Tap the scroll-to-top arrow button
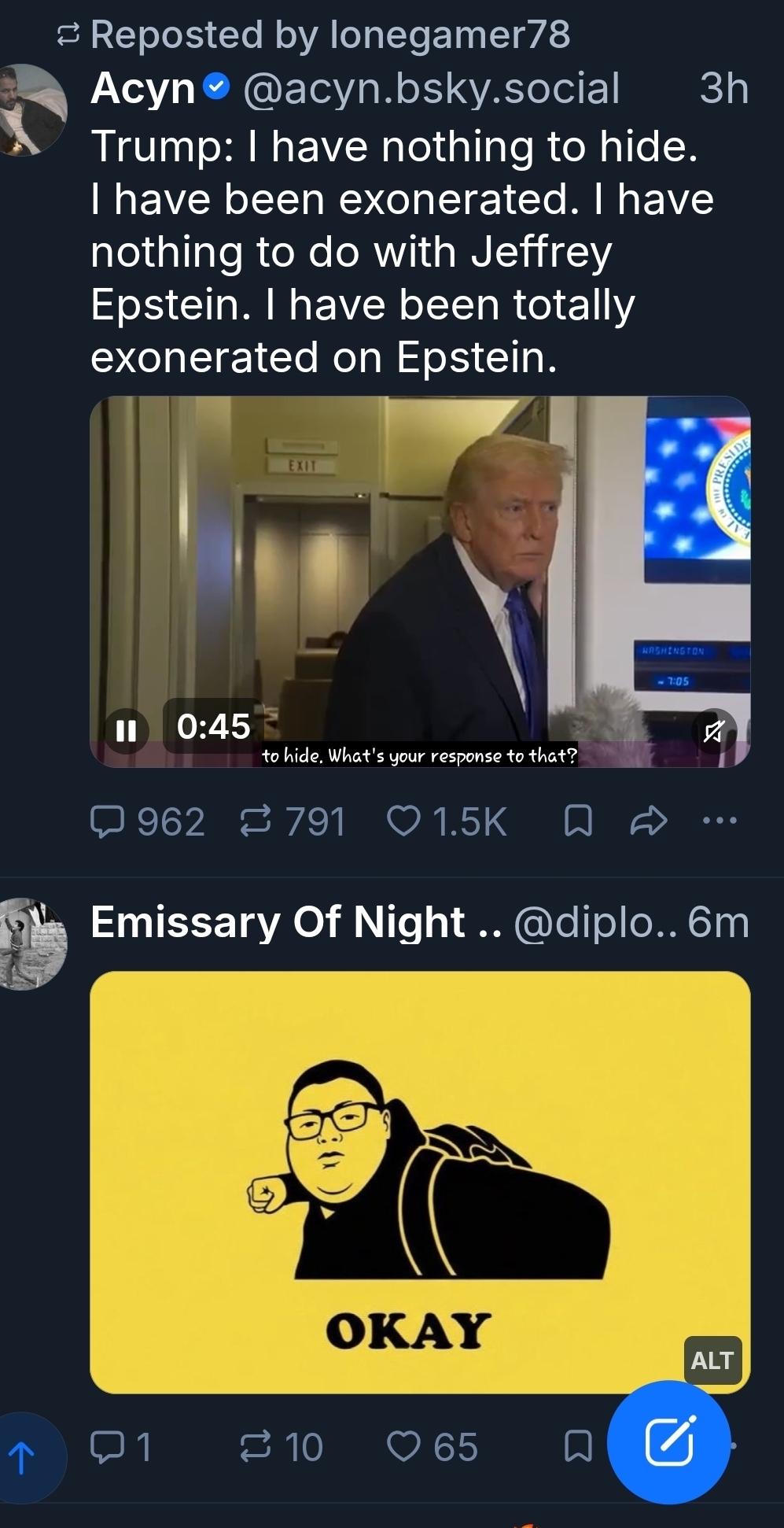This screenshot has height=1528, width=784. (x=22, y=1457)
